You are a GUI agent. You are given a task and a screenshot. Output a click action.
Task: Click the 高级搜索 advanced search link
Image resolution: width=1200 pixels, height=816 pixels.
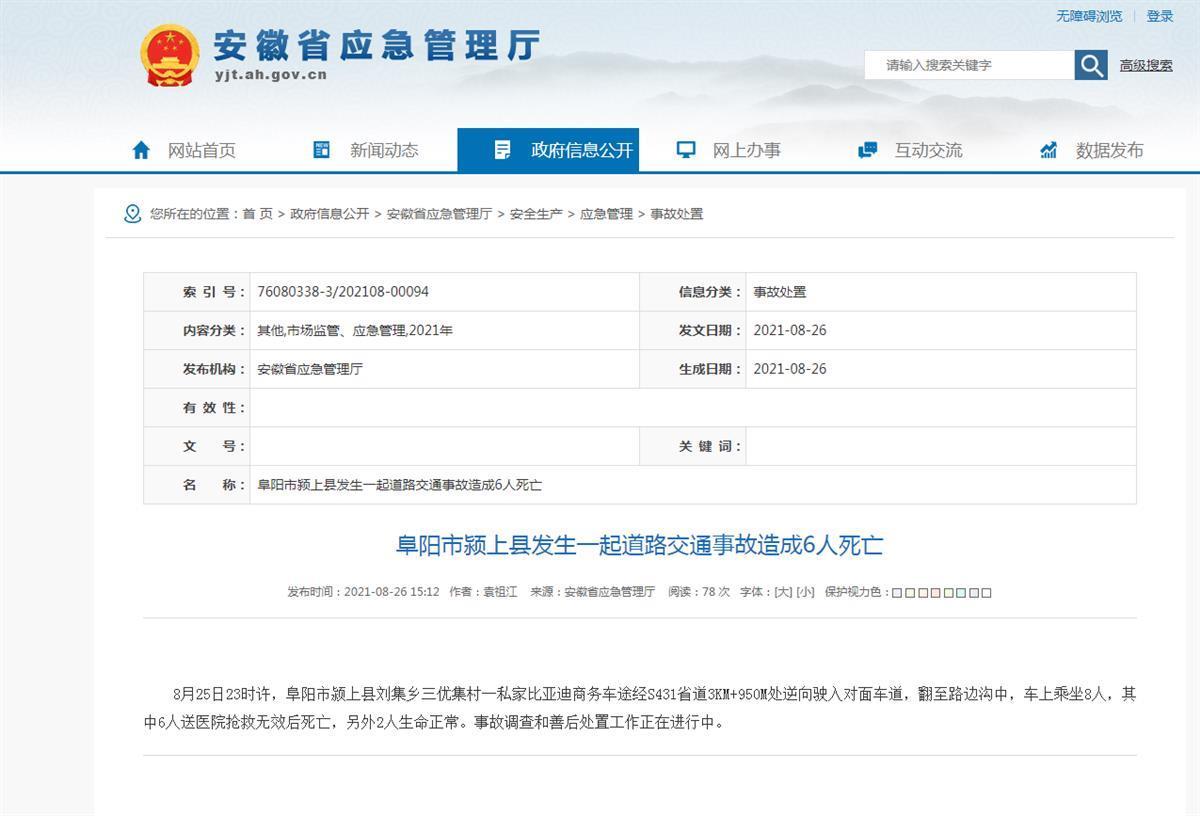coord(1146,65)
